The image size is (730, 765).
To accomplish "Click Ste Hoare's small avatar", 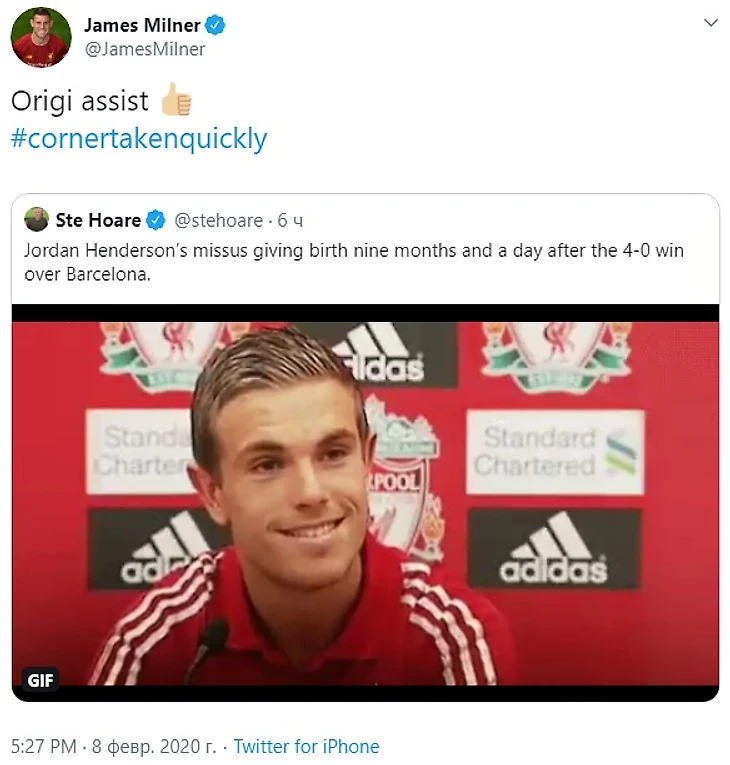I will (37, 220).
